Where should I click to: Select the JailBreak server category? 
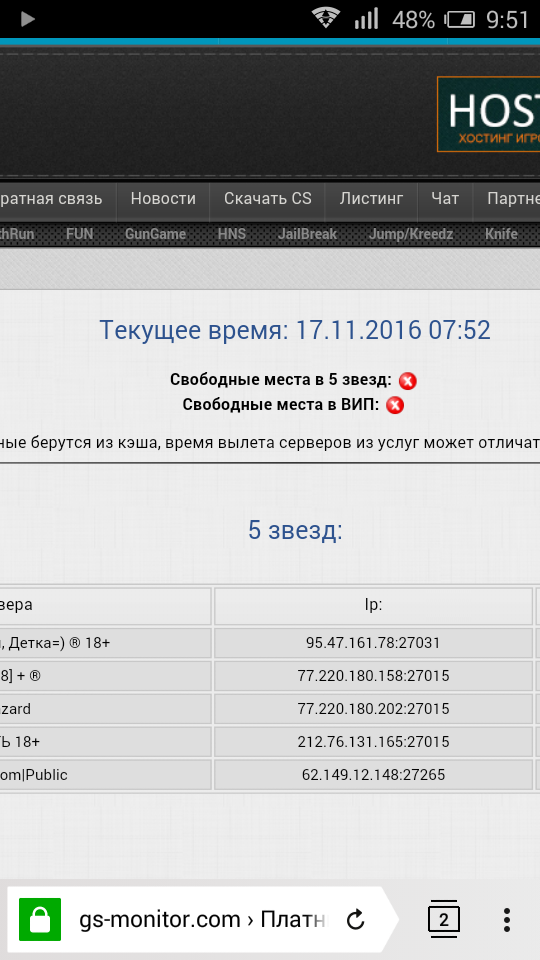(307, 234)
